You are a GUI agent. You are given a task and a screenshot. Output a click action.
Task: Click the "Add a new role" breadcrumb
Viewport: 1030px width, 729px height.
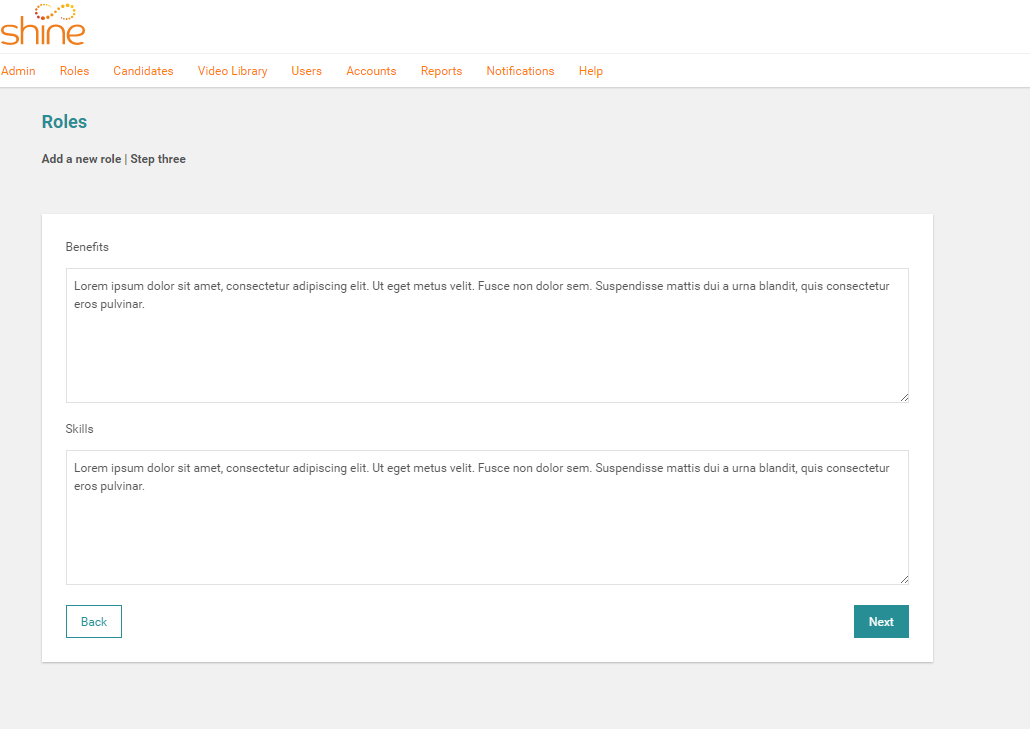[81, 159]
